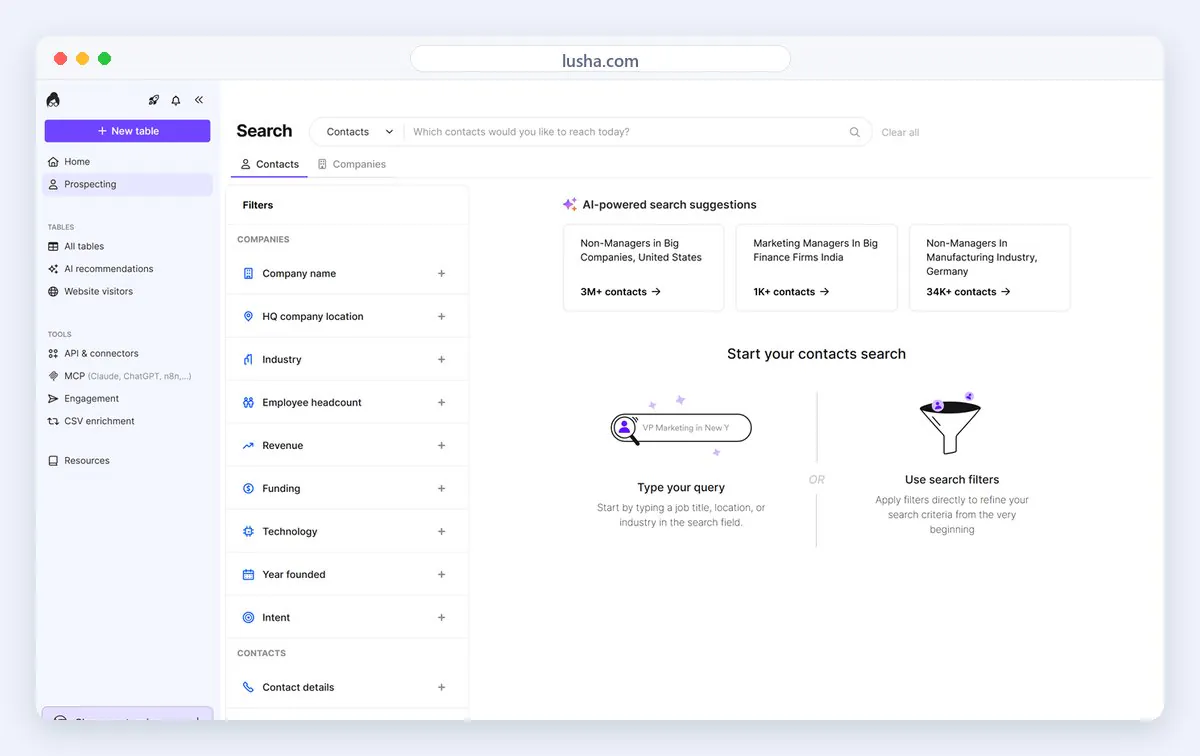Screen dimensions: 1200x756
Task: Open Non-Managers in Big Companies suggestion
Action: coord(644,268)
